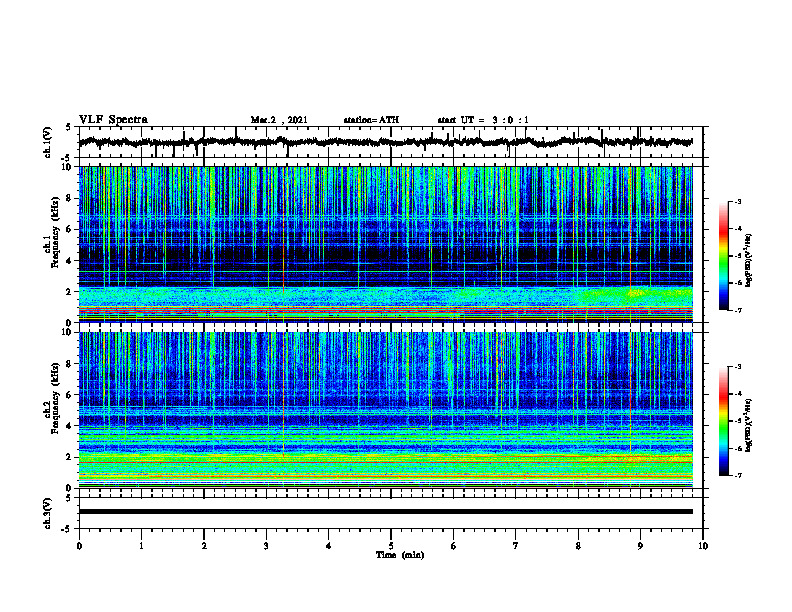Click the ch.2 spectrogram red line near 2 kHz
Viewport: 792px width, 612px height.
(385, 462)
